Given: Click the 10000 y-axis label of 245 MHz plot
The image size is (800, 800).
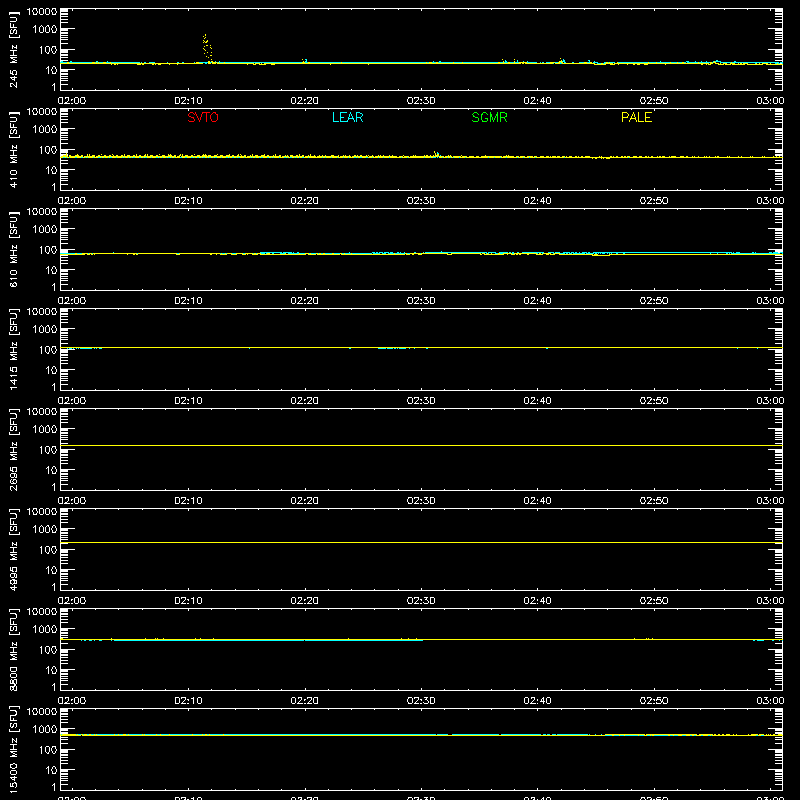Looking at the screenshot, I should point(42,12).
